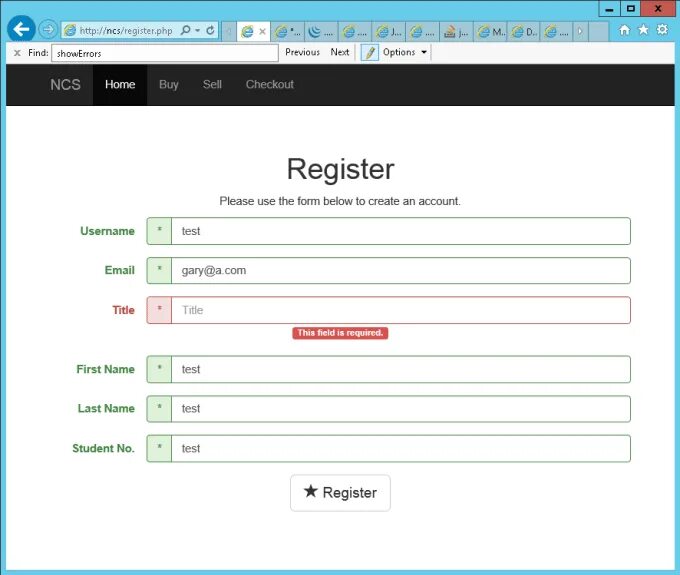The image size is (680, 575).
Task: Minimize the browser window
Action: point(609,9)
